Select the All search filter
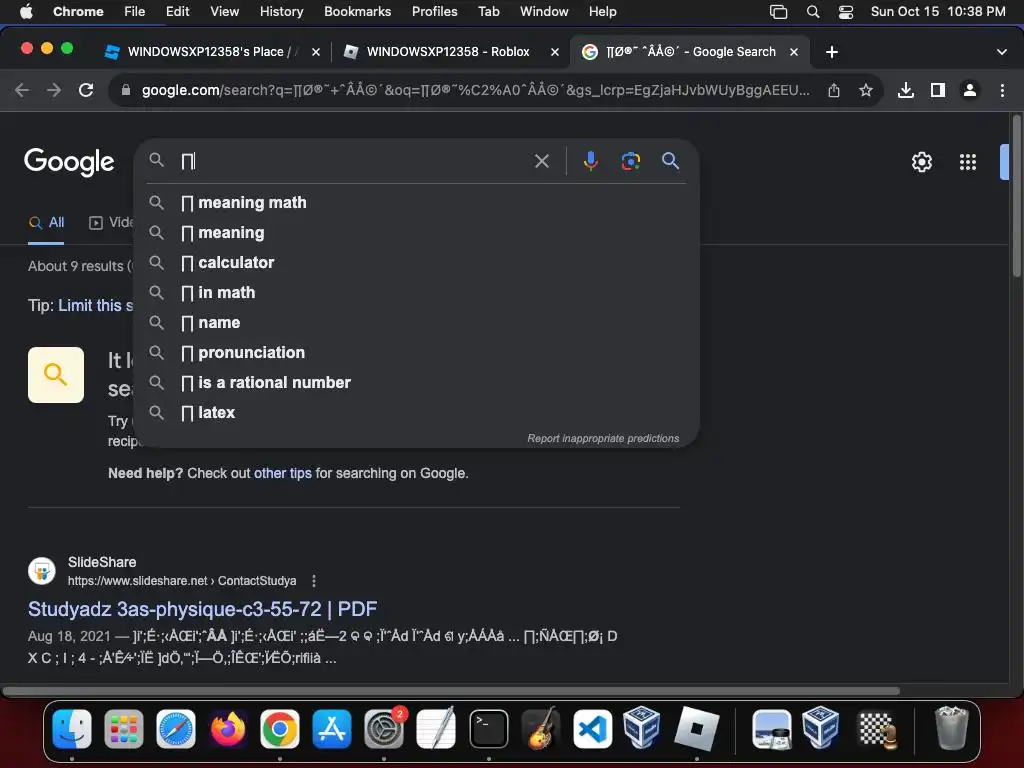 click(46, 222)
